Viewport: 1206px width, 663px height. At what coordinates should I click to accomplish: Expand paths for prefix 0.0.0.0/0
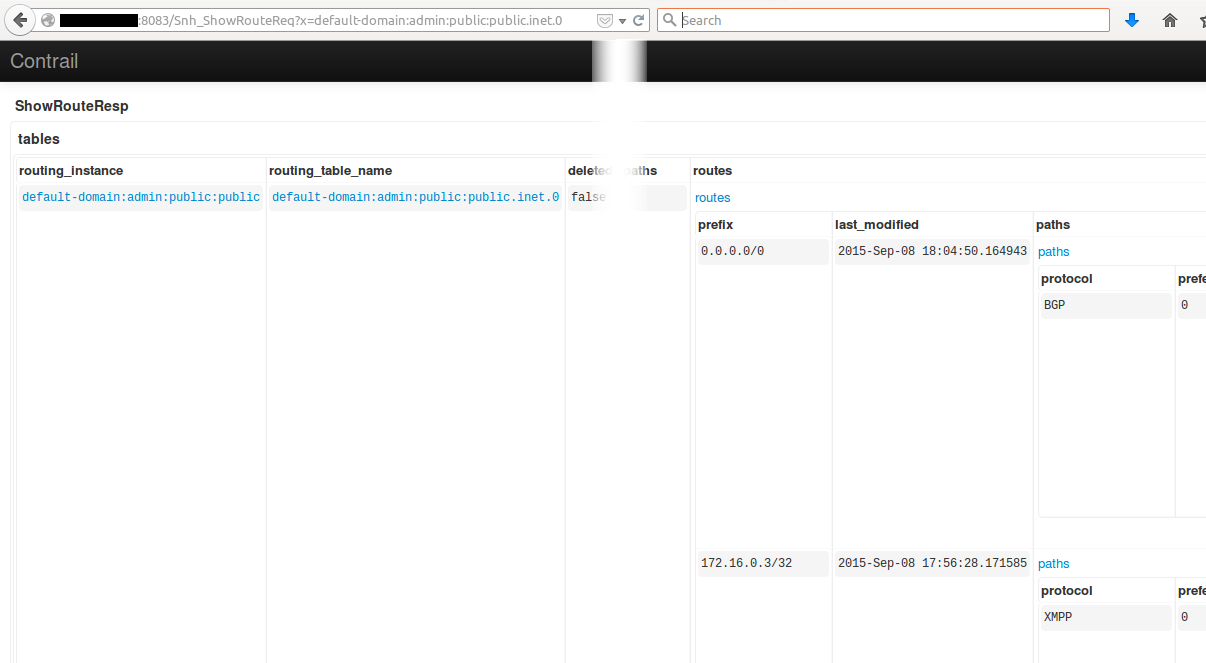coord(1053,251)
